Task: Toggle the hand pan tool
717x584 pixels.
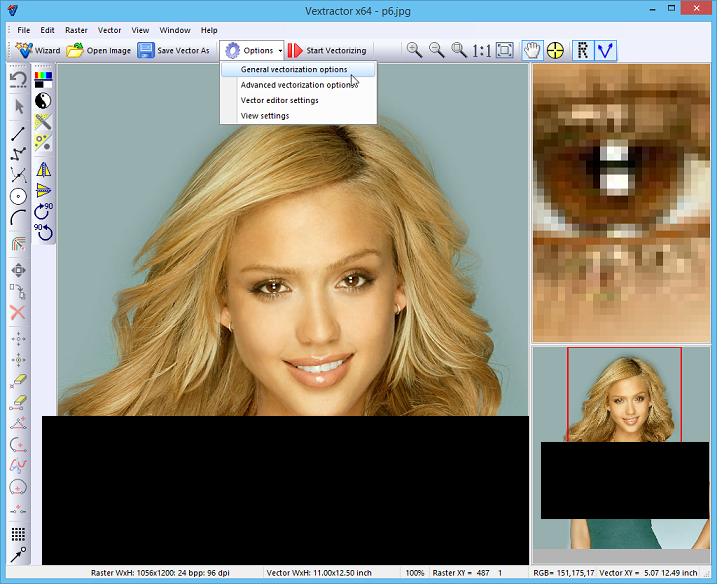Action: [532, 50]
